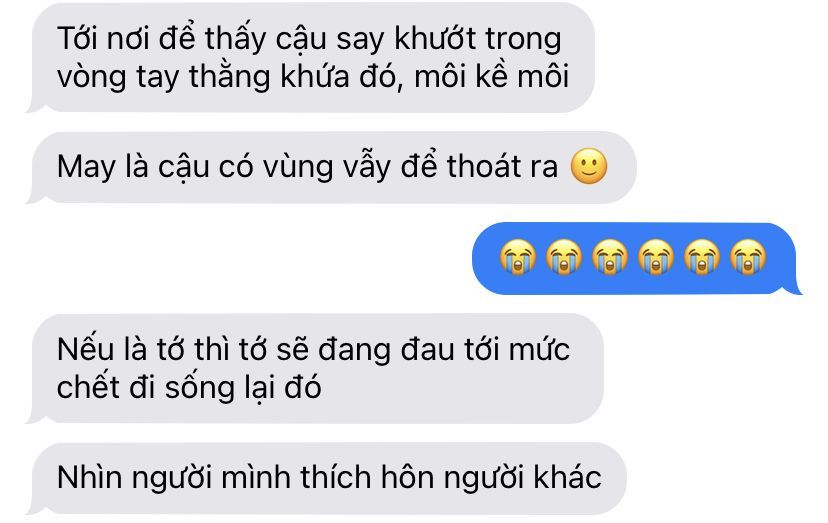Click the third crying emoji
828x523 pixels.
tap(610, 257)
